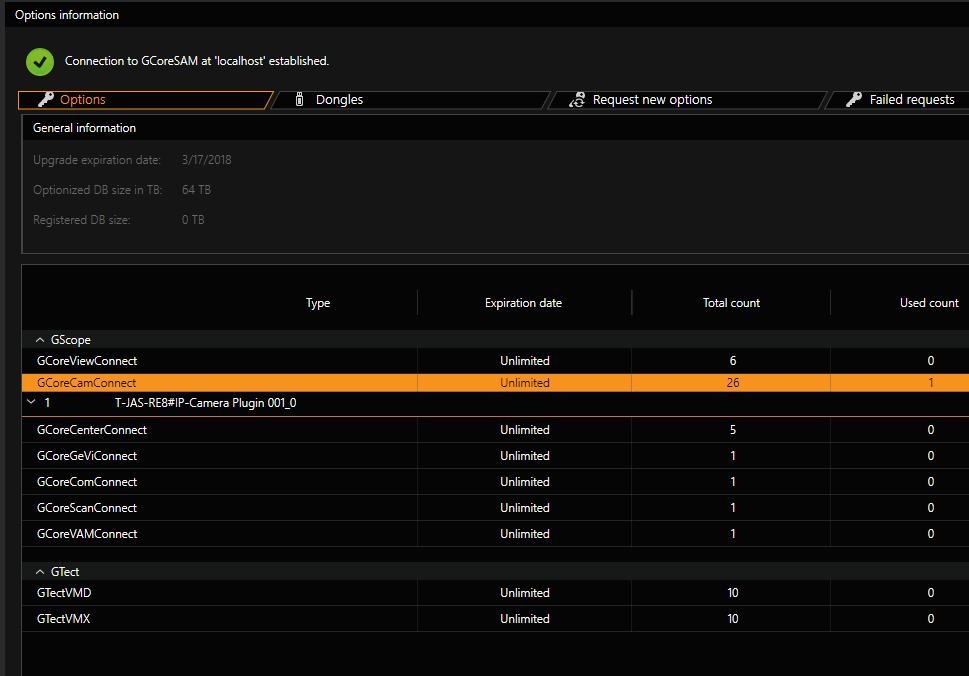Click the registered DB size value 0 TB
969x676 pixels.
click(x=193, y=220)
